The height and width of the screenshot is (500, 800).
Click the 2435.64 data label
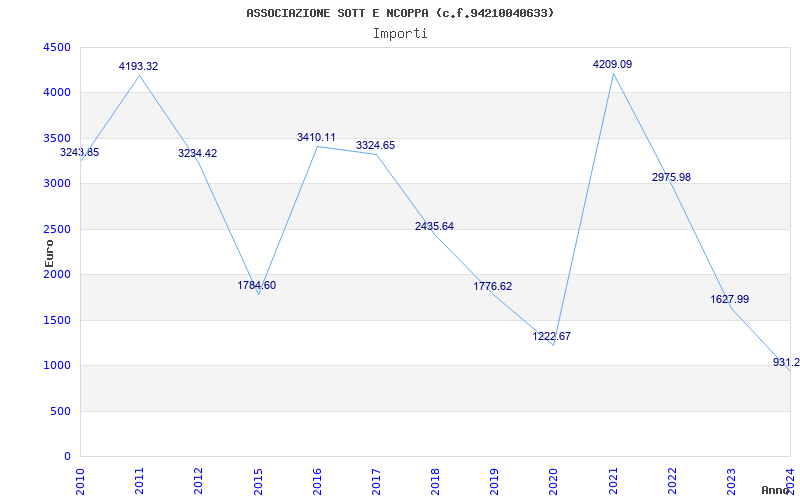434,226
